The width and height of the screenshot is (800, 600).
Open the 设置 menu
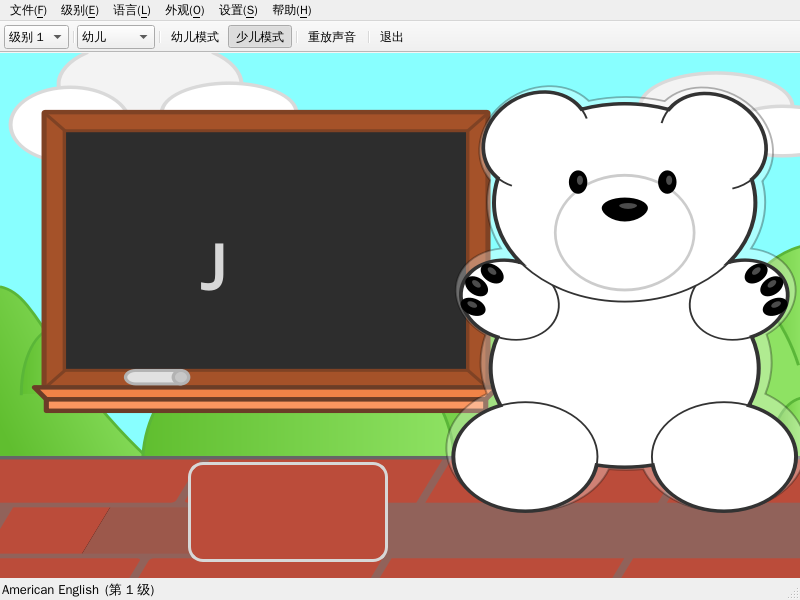238,10
